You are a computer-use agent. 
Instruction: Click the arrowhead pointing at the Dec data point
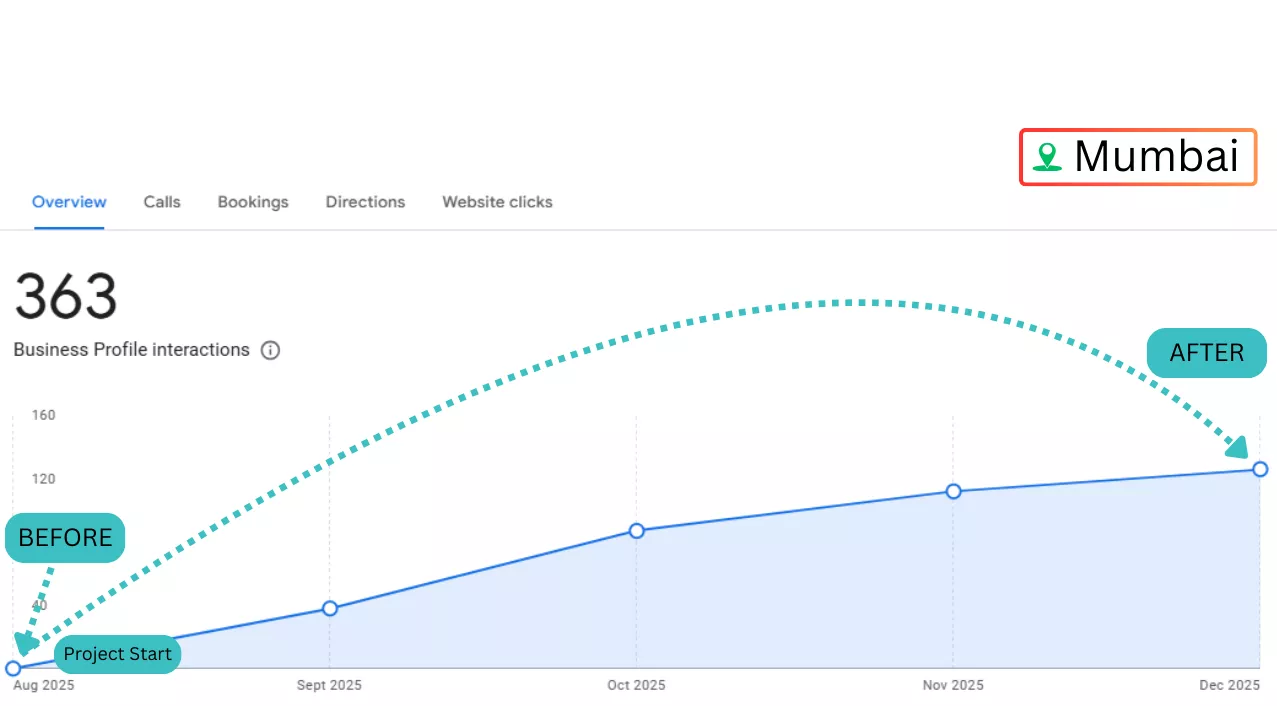click(x=1238, y=446)
